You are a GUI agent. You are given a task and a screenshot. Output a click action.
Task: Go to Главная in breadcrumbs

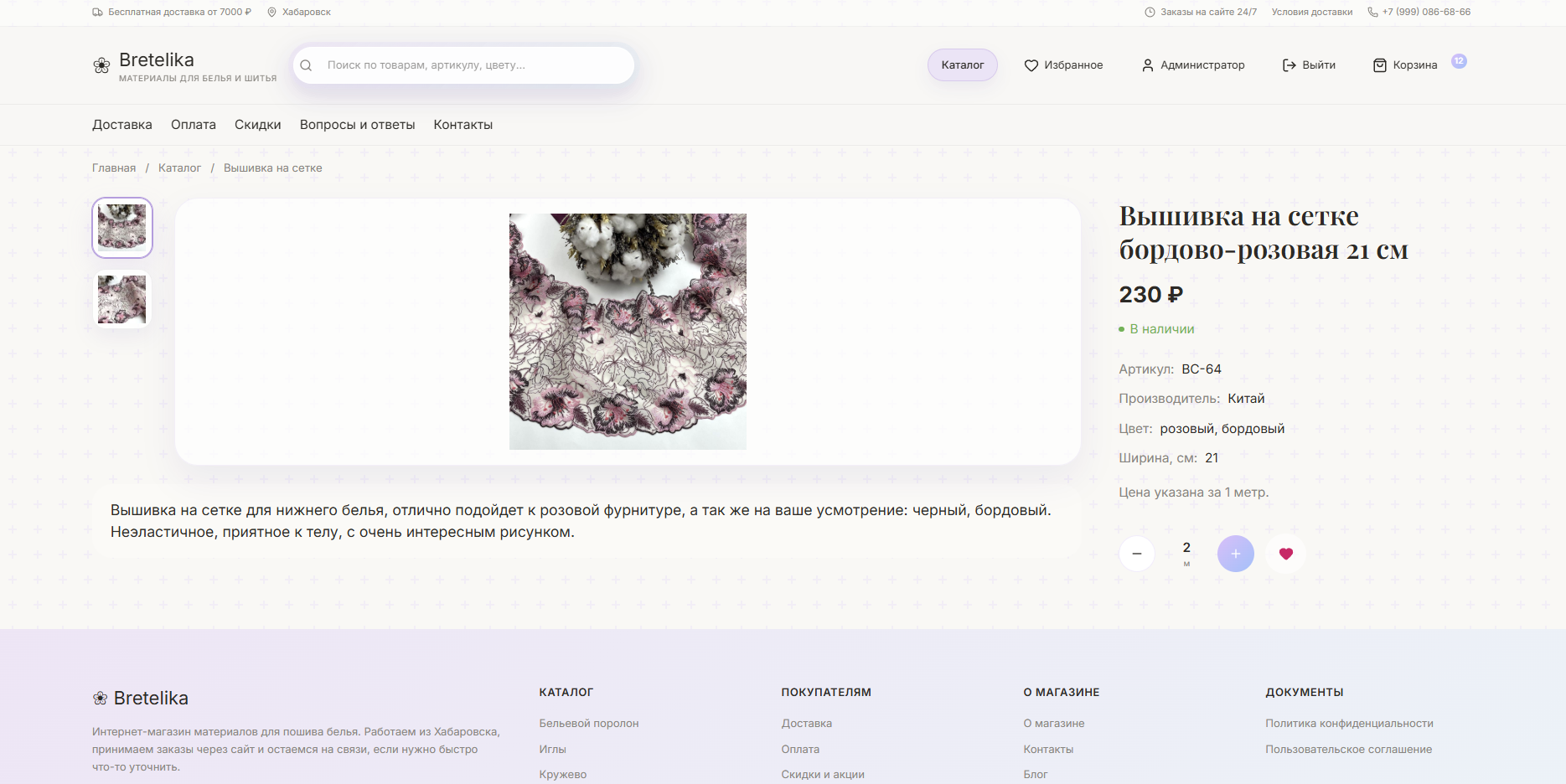(x=114, y=168)
